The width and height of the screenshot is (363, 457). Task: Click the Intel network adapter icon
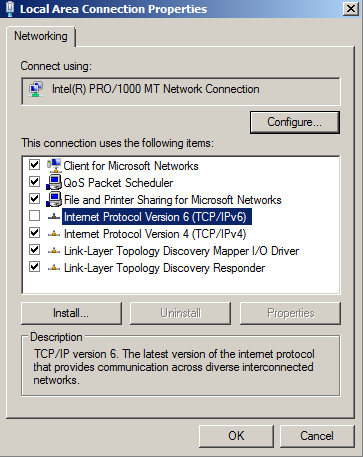point(36,89)
